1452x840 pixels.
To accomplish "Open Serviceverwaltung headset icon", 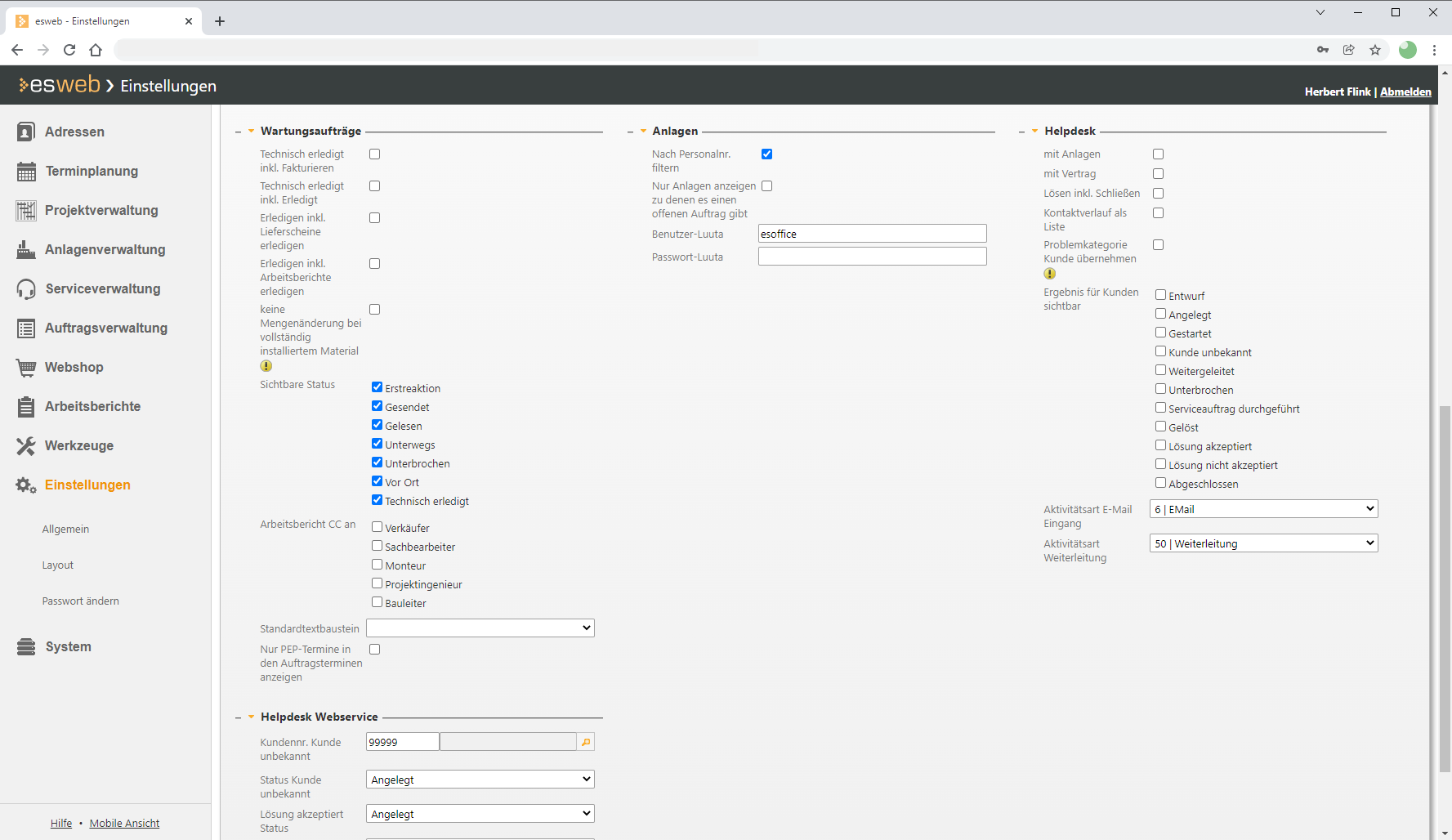I will (x=26, y=288).
